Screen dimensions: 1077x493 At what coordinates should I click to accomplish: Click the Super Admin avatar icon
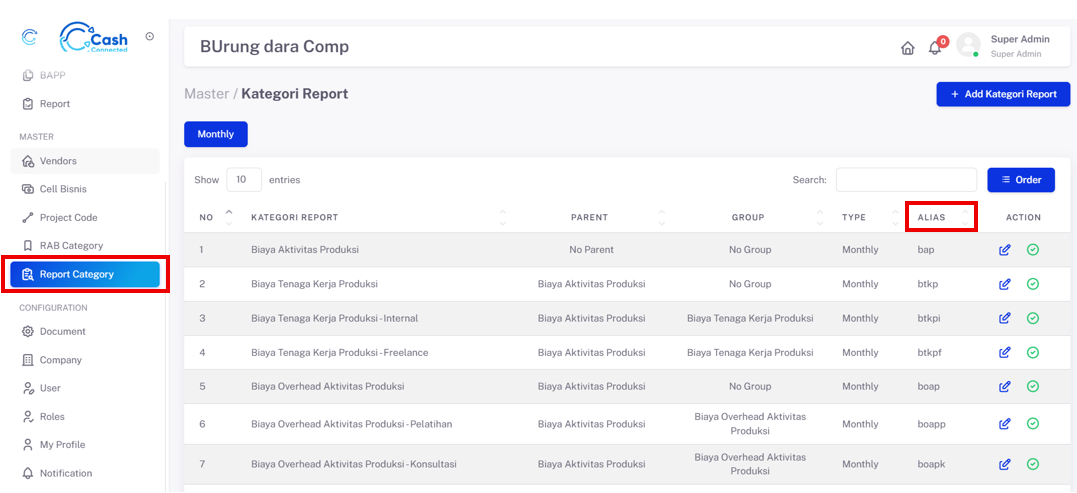tap(967, 45)
